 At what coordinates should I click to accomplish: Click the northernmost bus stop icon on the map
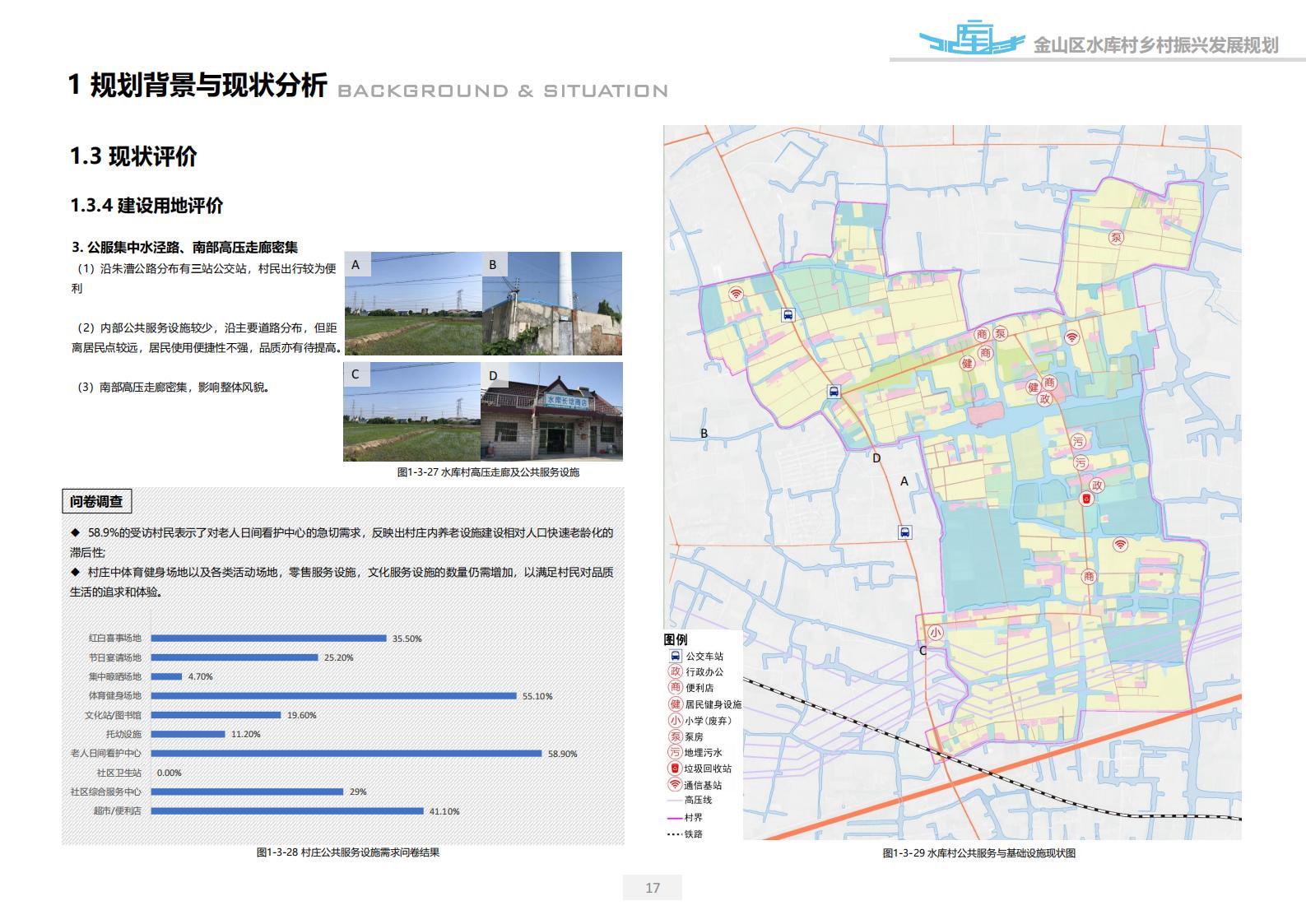(788, 314)
